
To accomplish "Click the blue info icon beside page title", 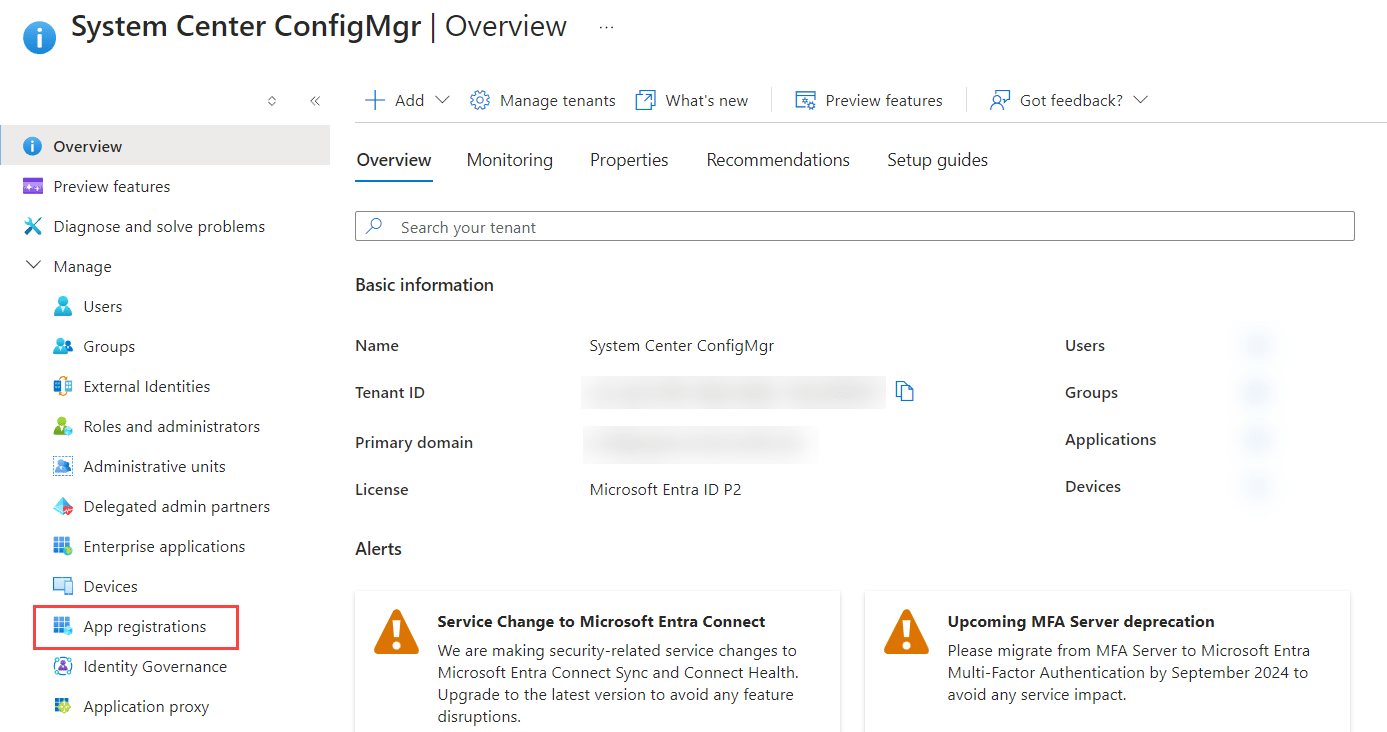I will 40,37.
